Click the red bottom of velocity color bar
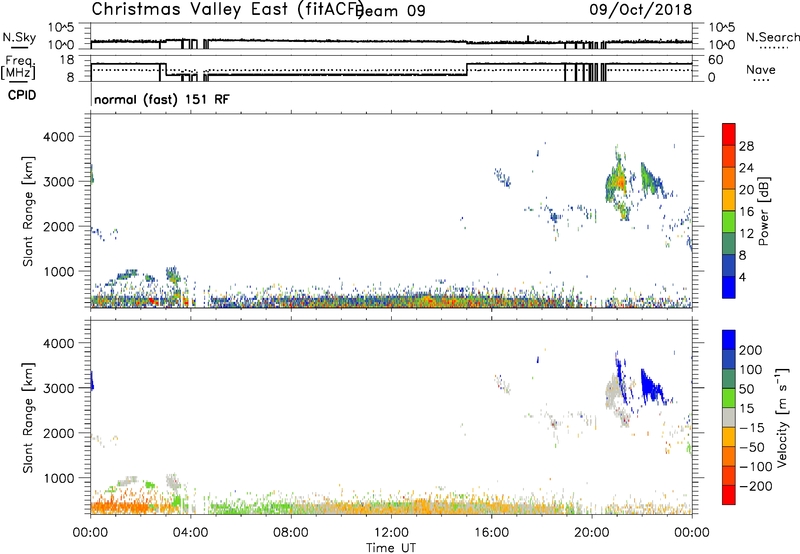 [x=729, y=495]
